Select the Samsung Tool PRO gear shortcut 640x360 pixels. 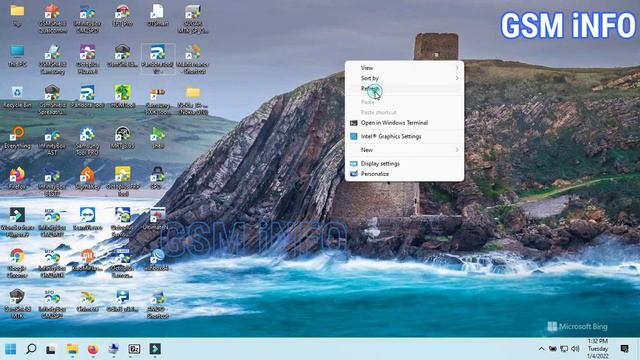click(87, 141)
